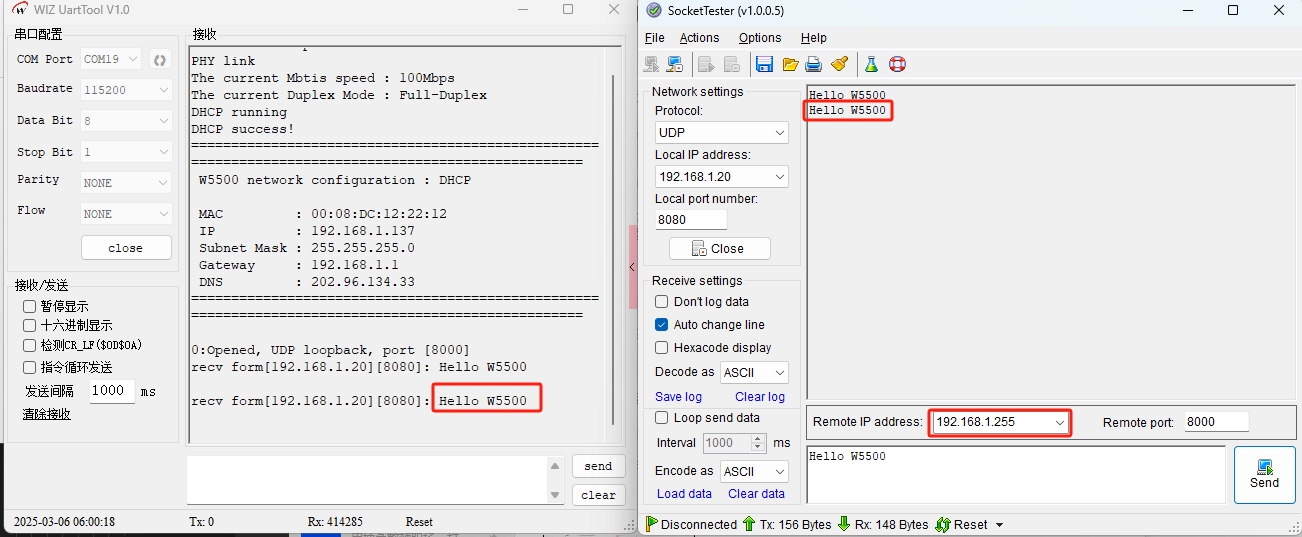This screenshot has width=1302, height=537.
Task: Click the Send button in SocketTester
Action: (1264, 474)
